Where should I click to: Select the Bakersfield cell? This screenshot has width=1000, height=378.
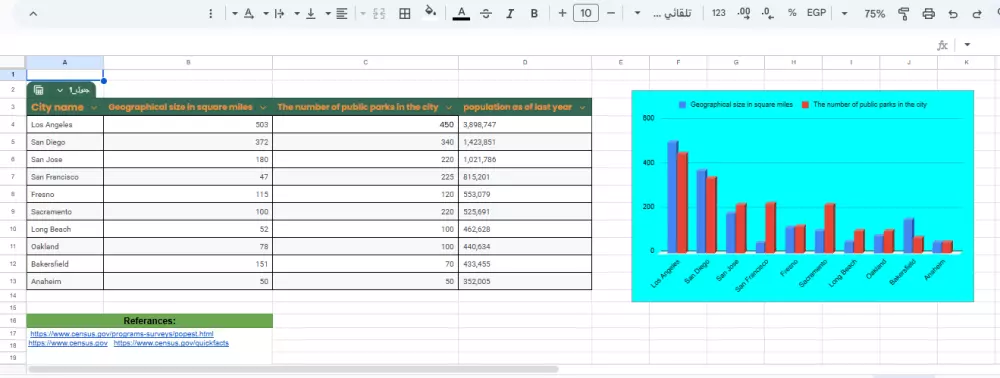65,263
